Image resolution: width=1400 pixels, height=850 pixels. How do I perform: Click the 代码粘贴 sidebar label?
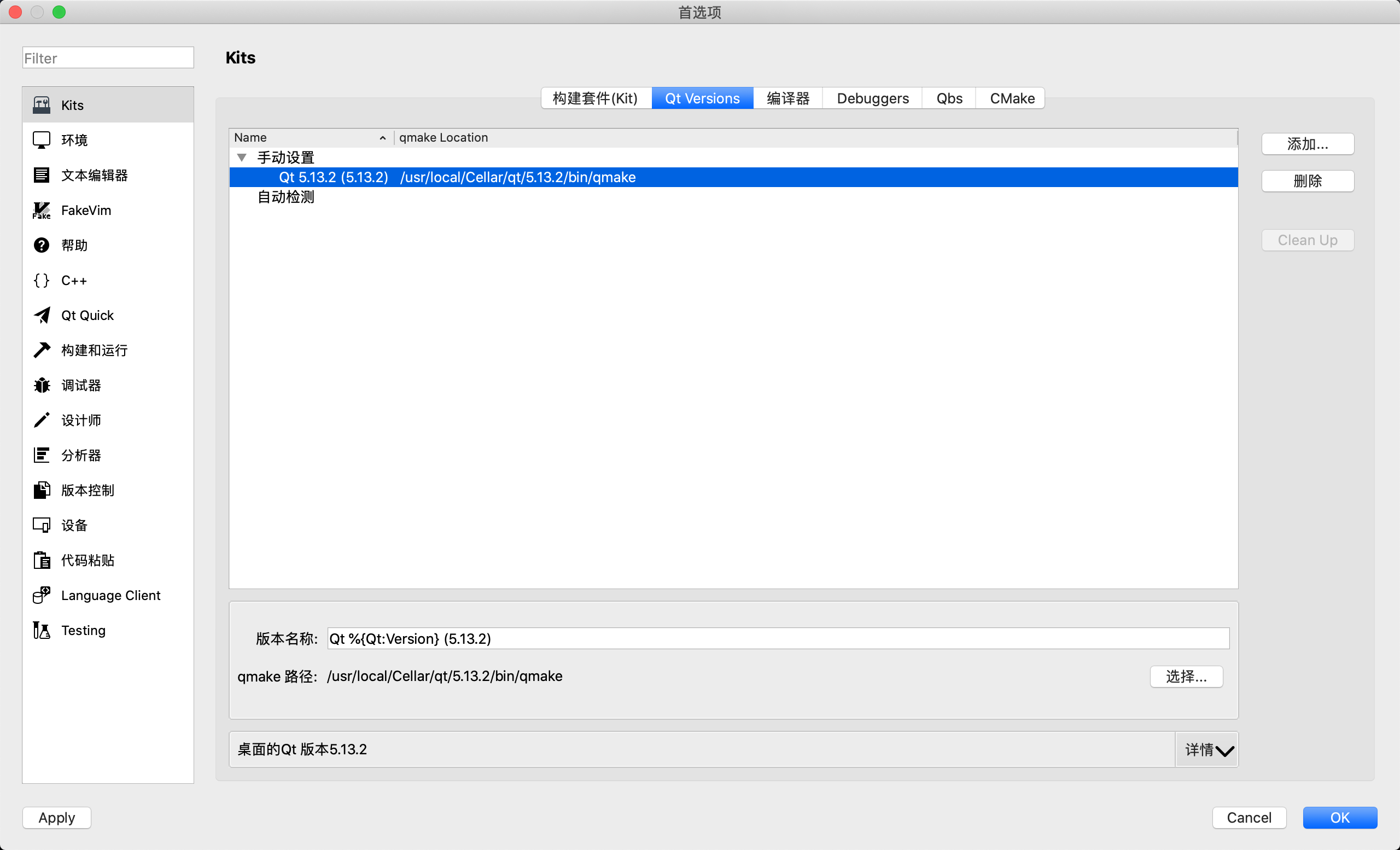(87, 561)
